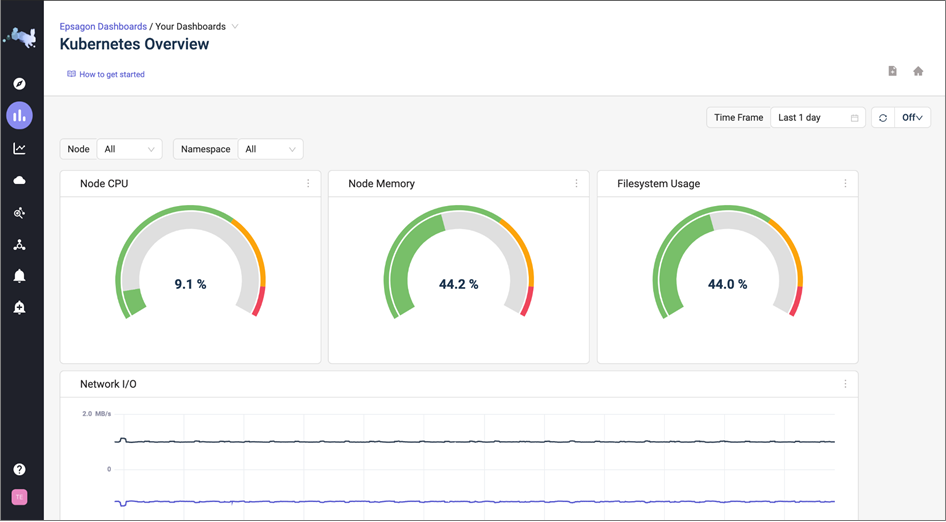946x522 pixels.
Task: Click the Epsagon logo in sidebar
Action: 19,37
